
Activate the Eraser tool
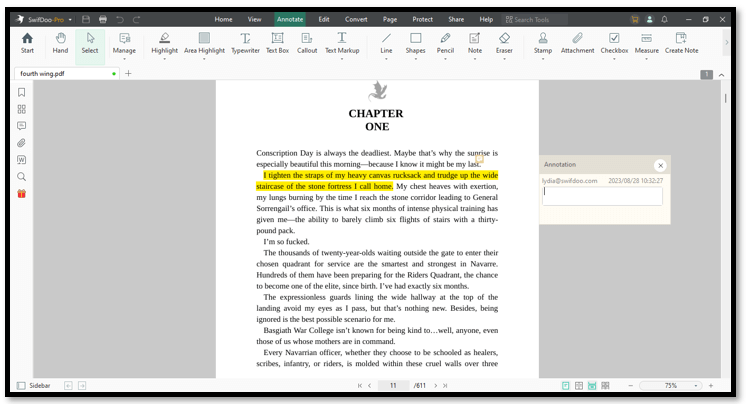504,42
